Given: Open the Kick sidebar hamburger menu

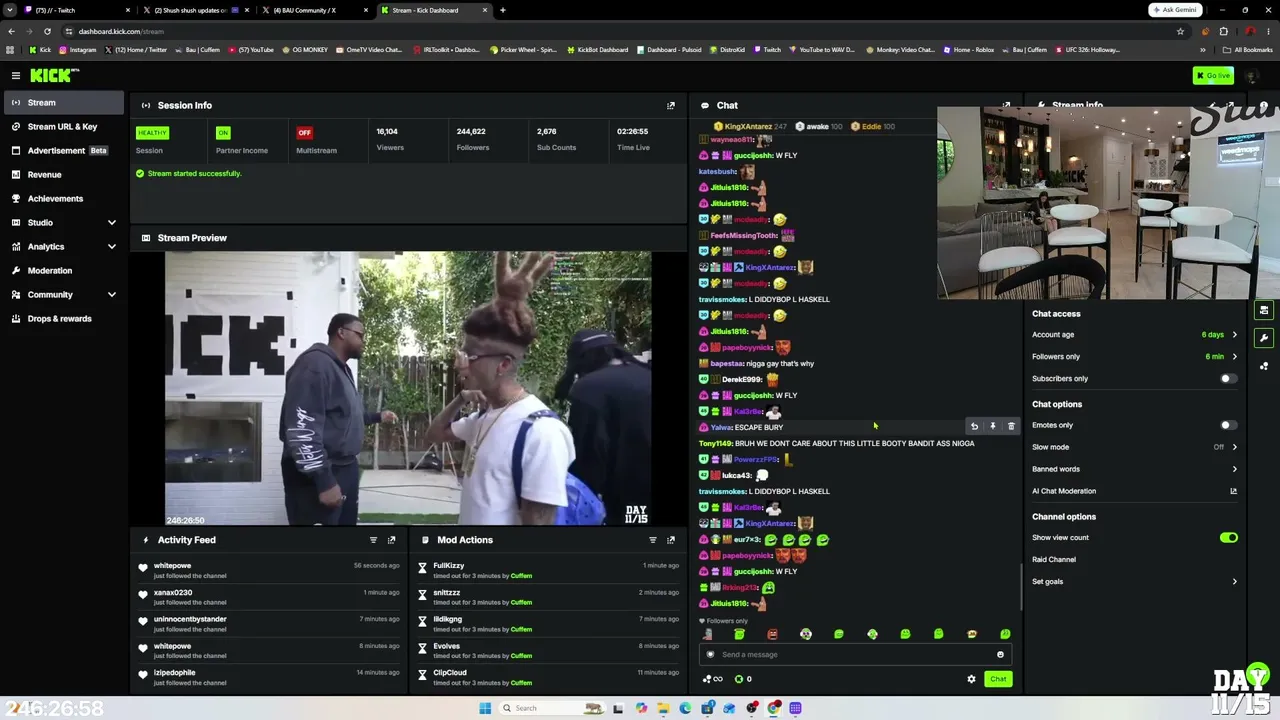Looking at the screenshot, I should [x=16, y=76].
